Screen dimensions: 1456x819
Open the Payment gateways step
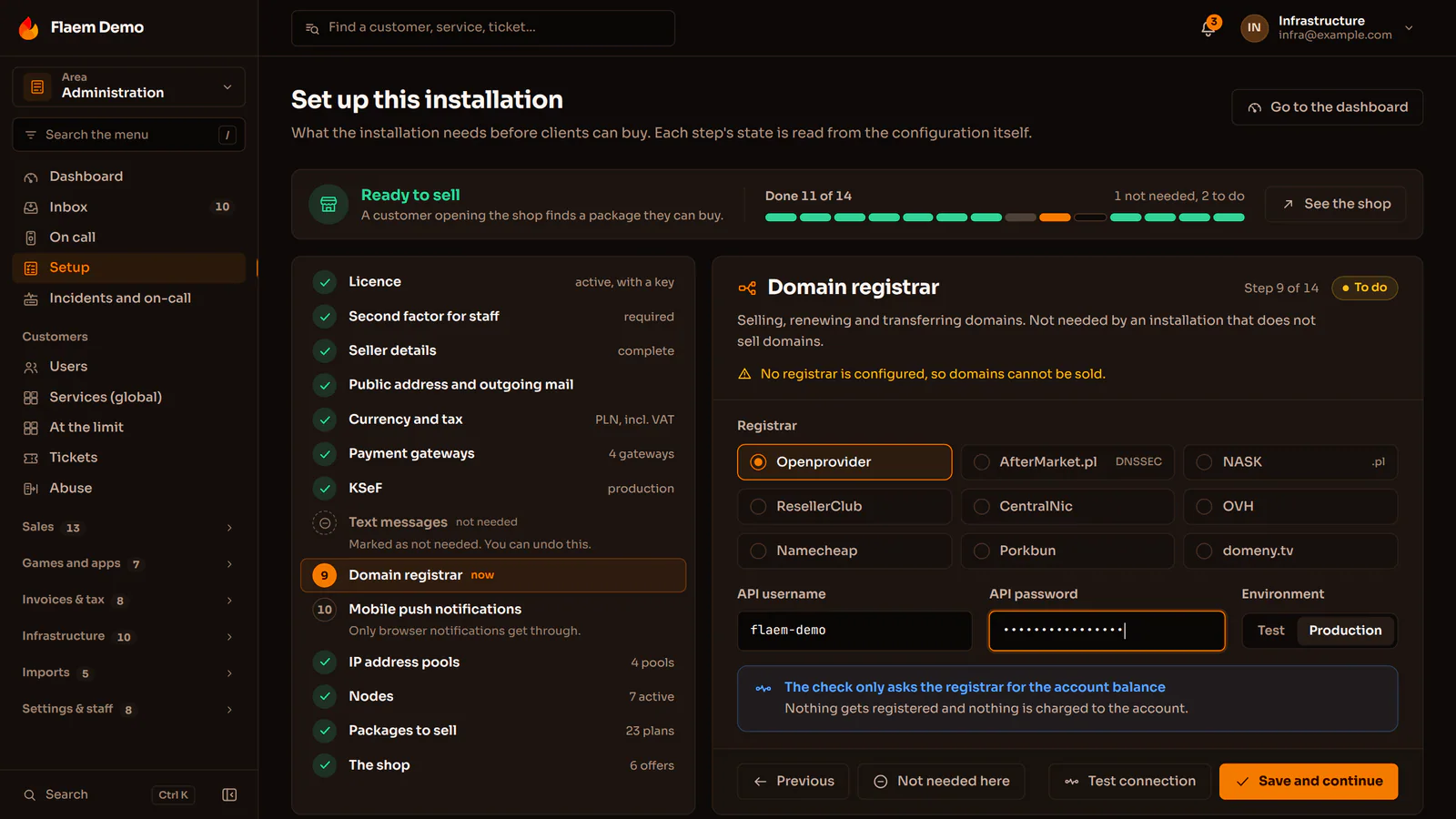pos(493,454)
